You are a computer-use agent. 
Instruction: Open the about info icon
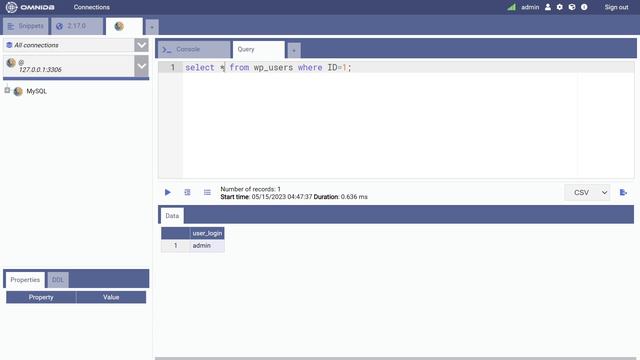tap(584, 7)
